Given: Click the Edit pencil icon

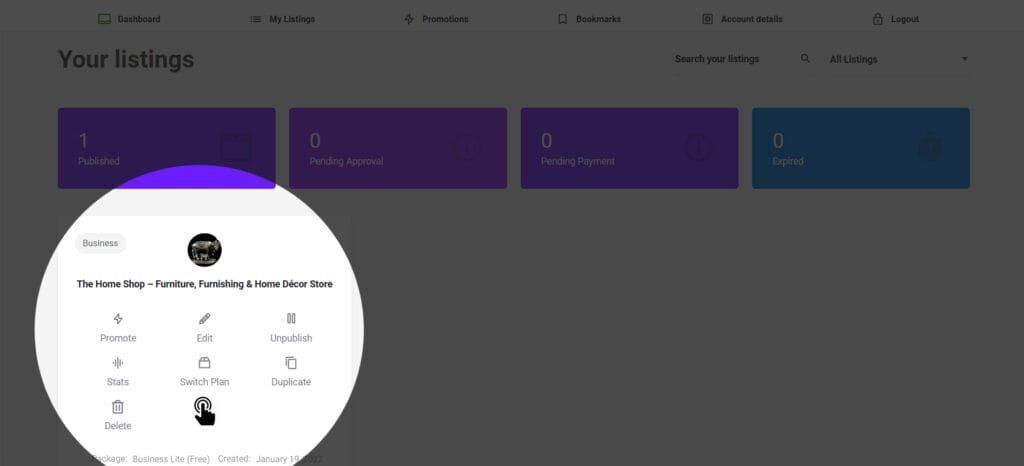Looking at the screenshot, I should [204, 319].
